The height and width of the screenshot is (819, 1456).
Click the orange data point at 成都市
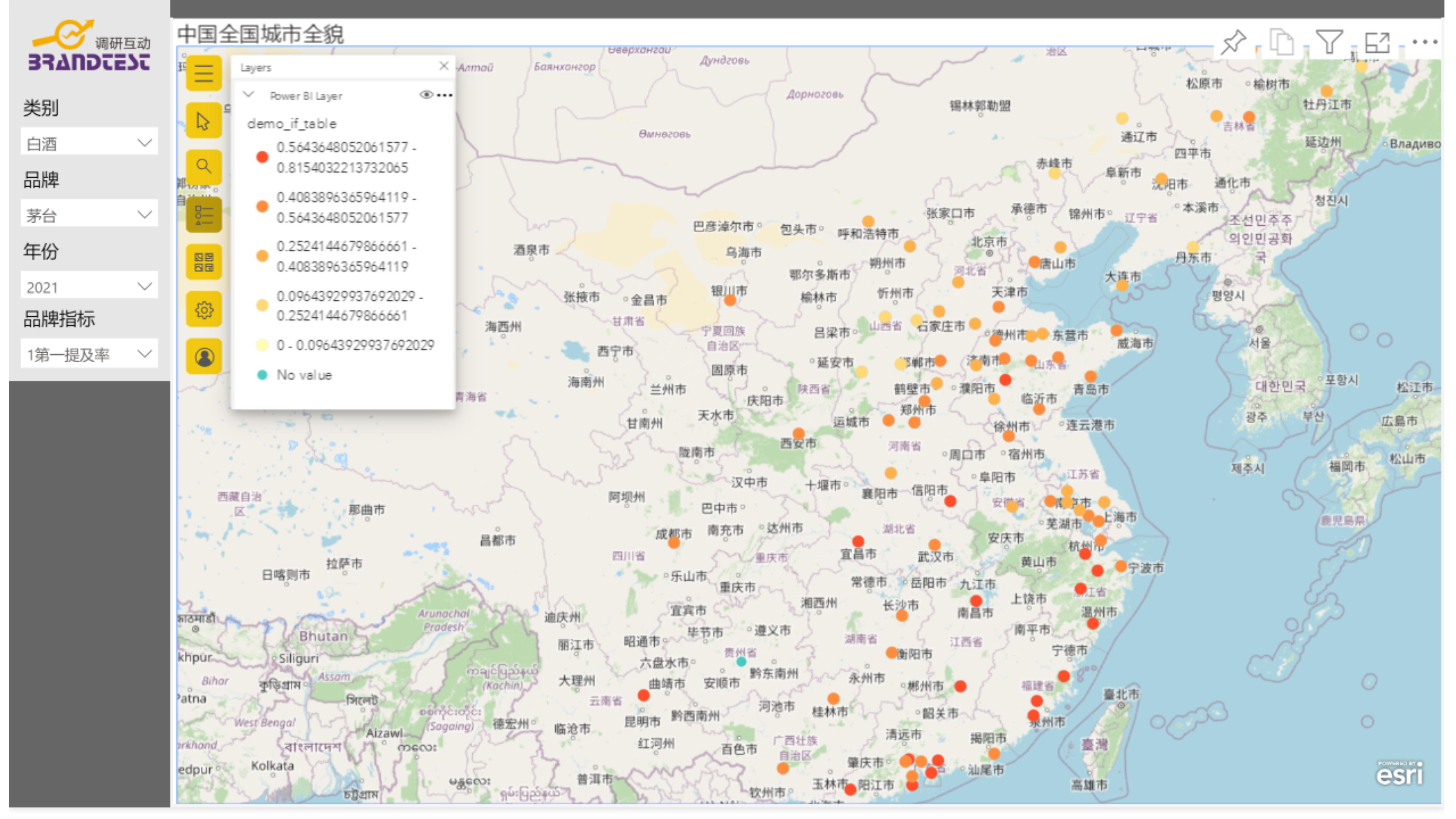[x=674, y=543]
